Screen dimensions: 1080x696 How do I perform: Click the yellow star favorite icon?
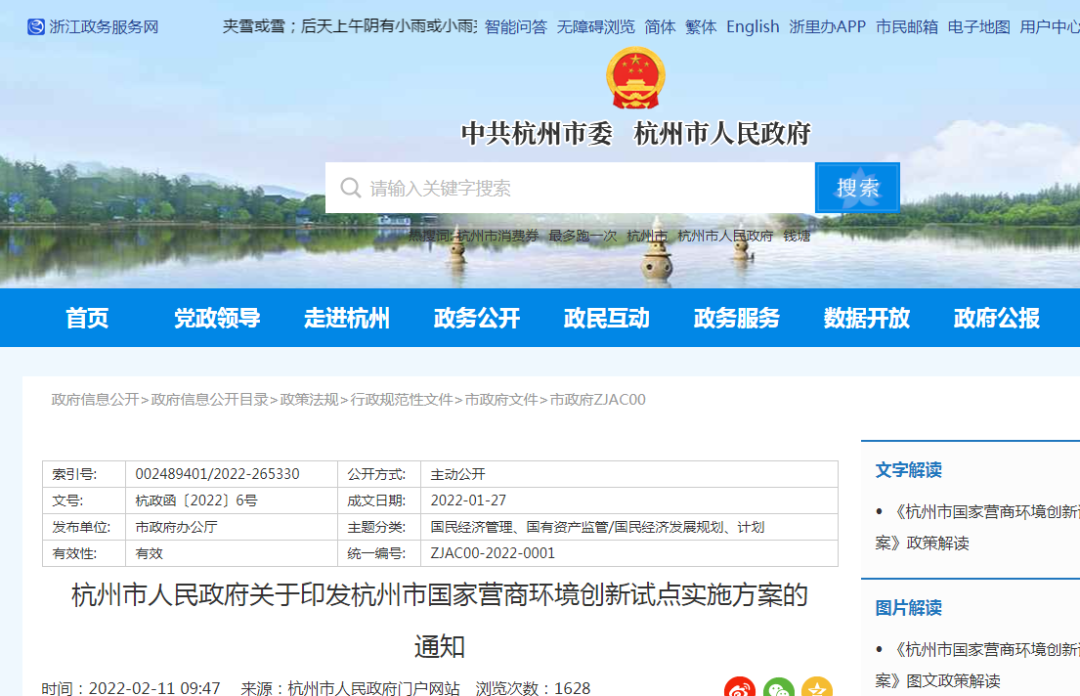click(x=817, y=687)
